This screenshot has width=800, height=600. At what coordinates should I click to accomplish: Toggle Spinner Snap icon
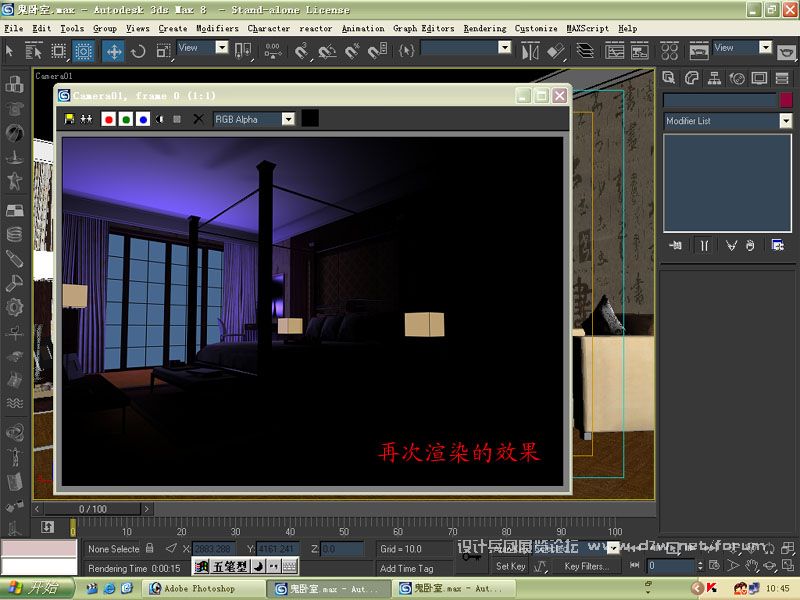coord(378,51)
